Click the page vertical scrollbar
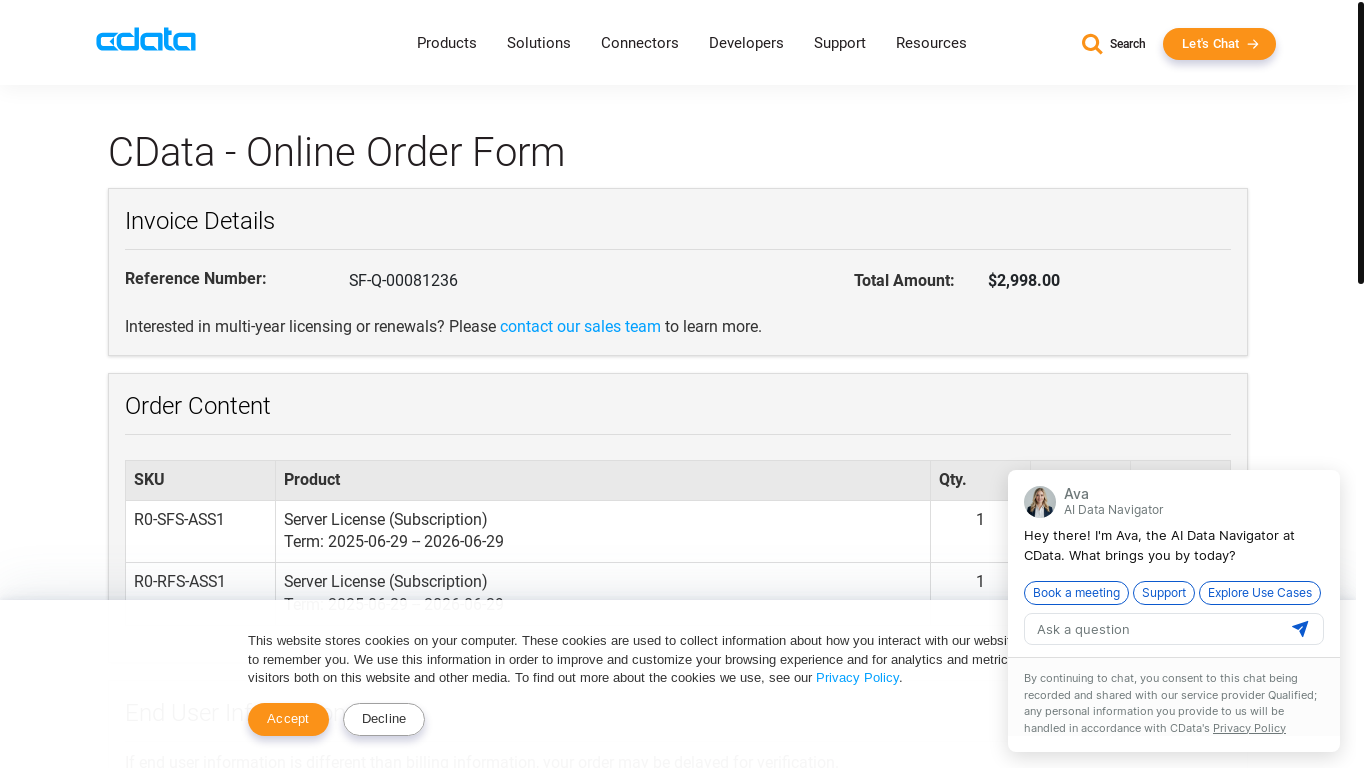This screenshot has height=768, width=1366. (x=1360, y=142)
